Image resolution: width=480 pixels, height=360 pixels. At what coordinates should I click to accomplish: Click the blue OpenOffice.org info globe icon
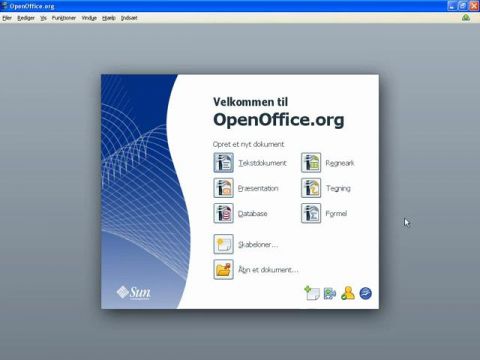[365, 293]
